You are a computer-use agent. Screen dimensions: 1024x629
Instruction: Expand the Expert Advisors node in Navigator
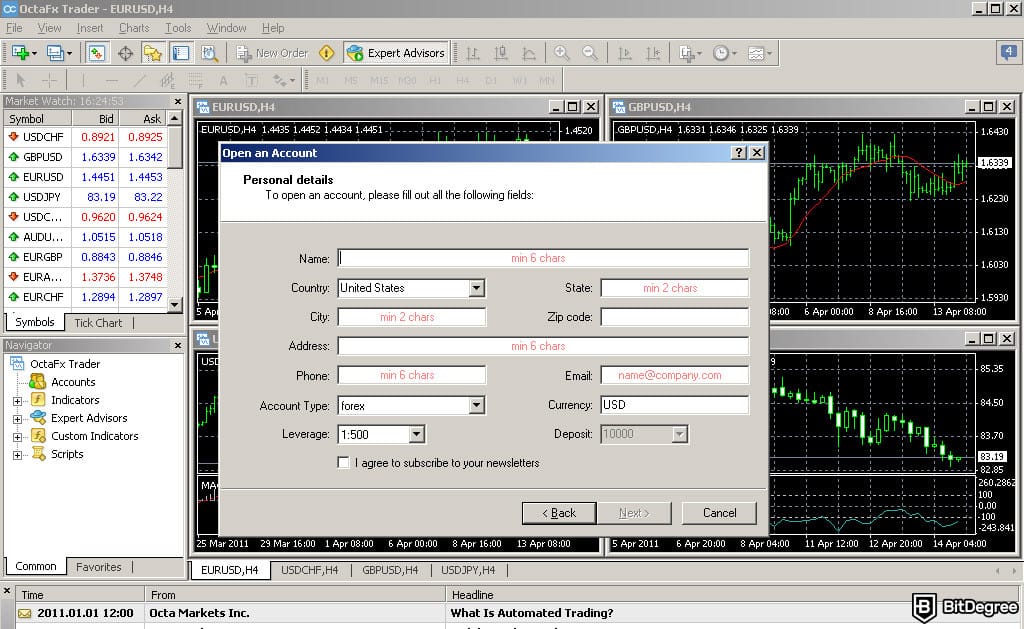coord(18,419)
